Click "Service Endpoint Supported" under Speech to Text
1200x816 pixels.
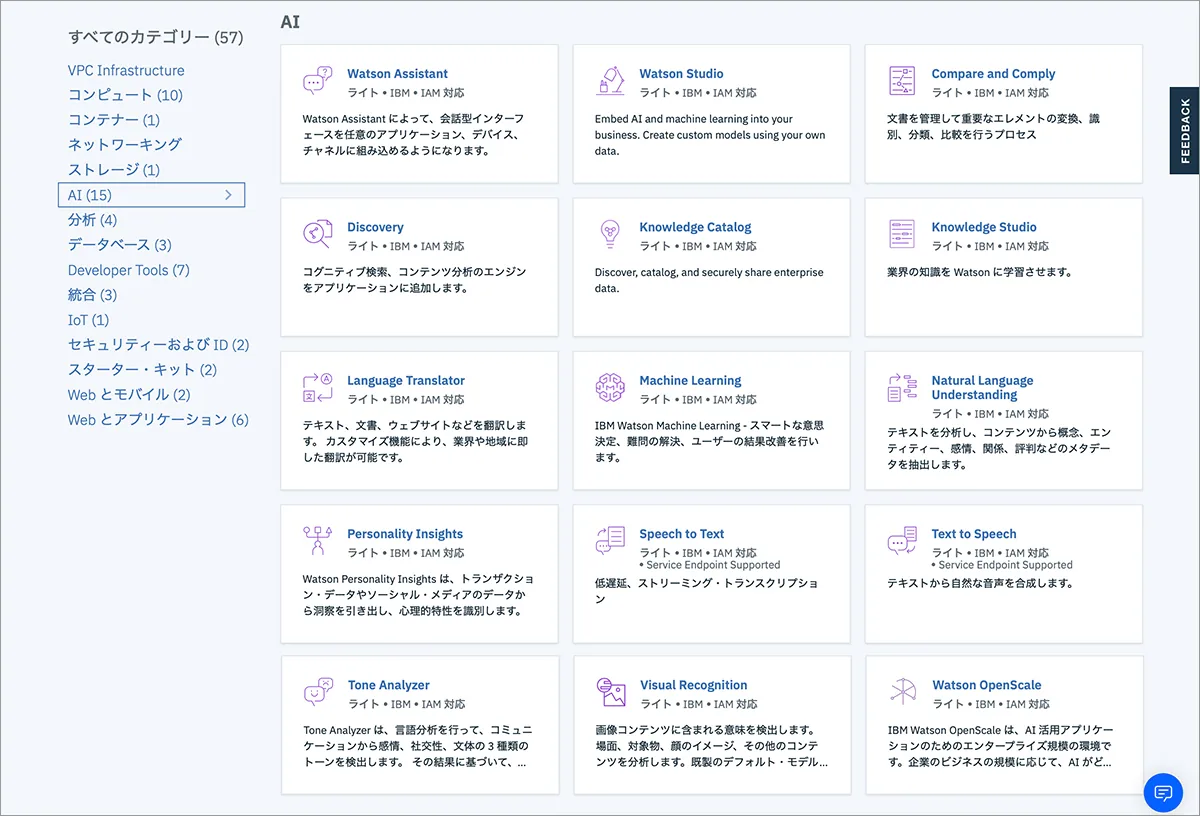(x=714, y=565)
